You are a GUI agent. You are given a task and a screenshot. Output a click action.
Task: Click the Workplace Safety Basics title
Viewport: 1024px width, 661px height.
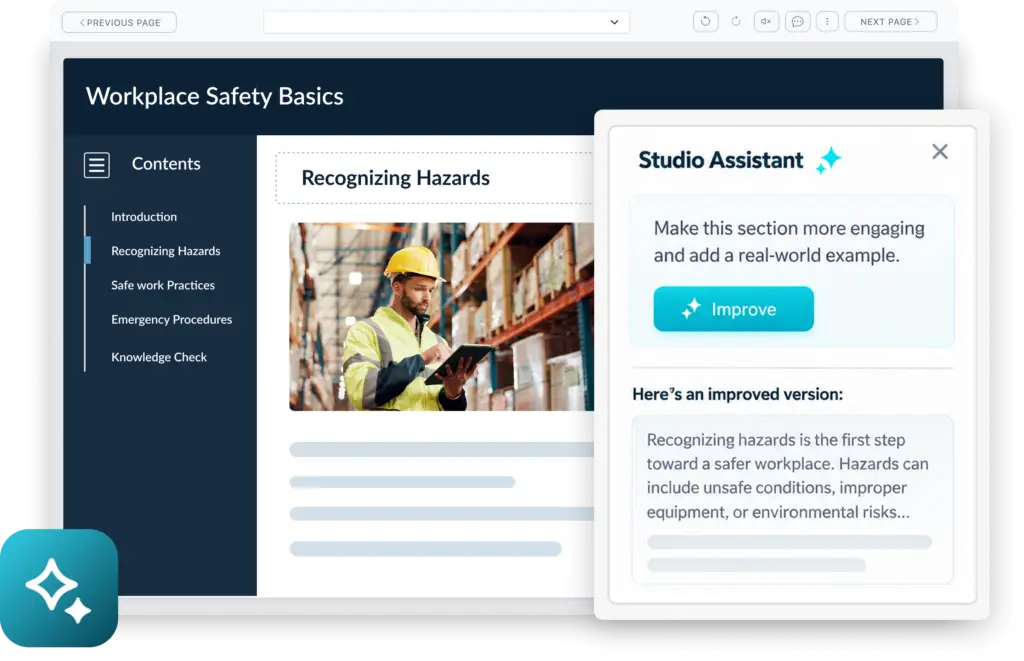point(214,96)
